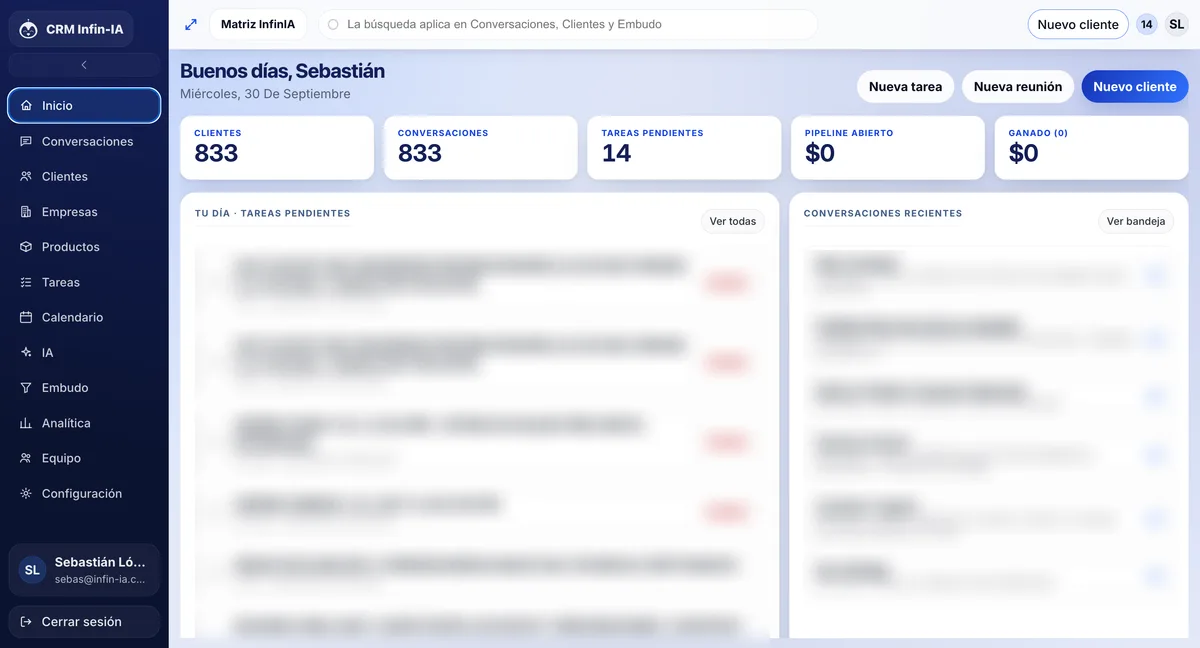Open the Tareas list

click(x=84, y=282)
